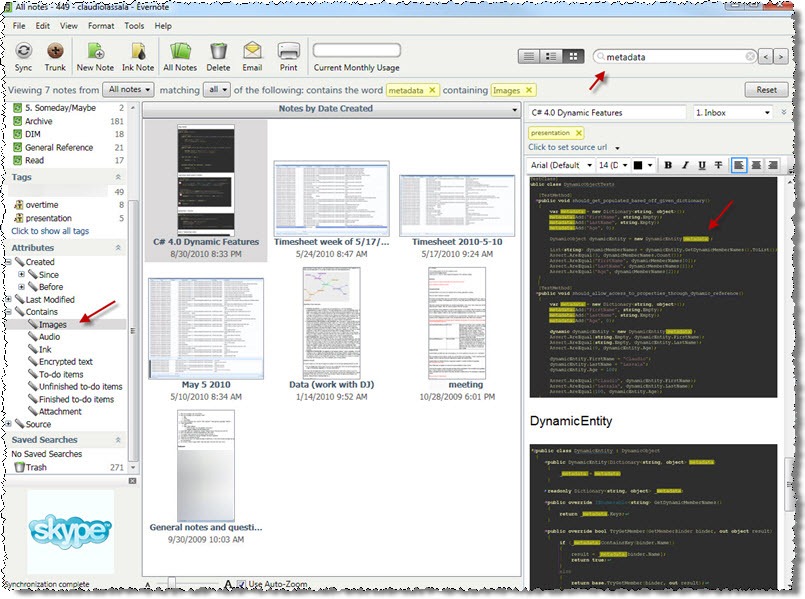
Task: Open the Edit menu
Action: [43, 26]
